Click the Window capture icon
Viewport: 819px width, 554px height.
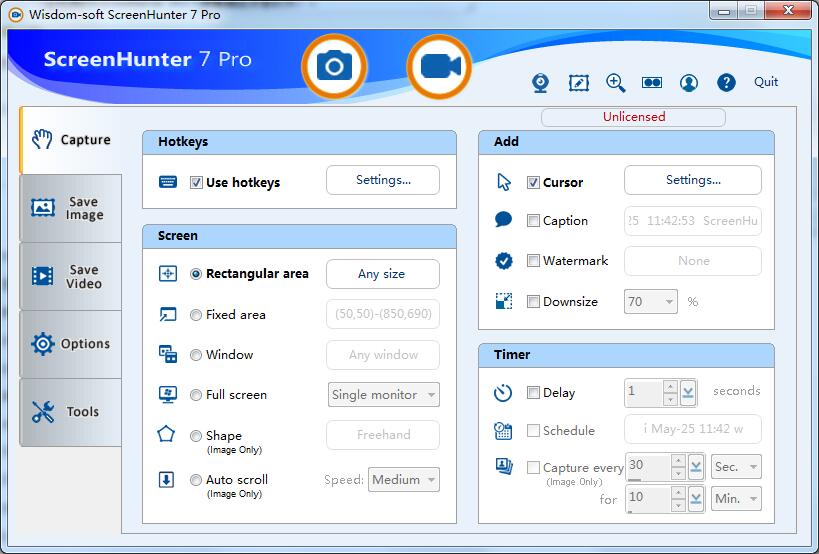(168, 354)
